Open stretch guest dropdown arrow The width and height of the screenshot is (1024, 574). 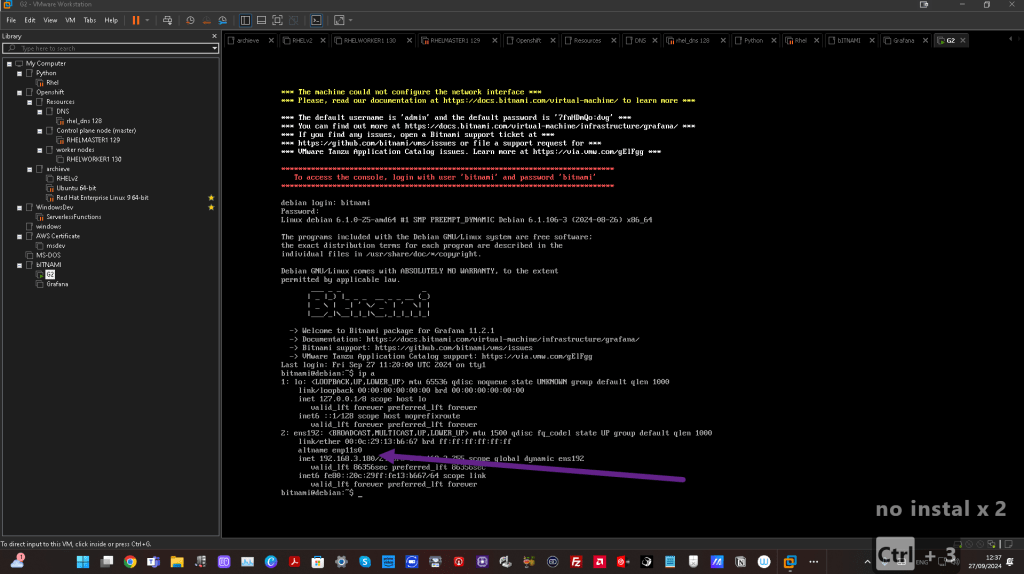coord(350,20)
